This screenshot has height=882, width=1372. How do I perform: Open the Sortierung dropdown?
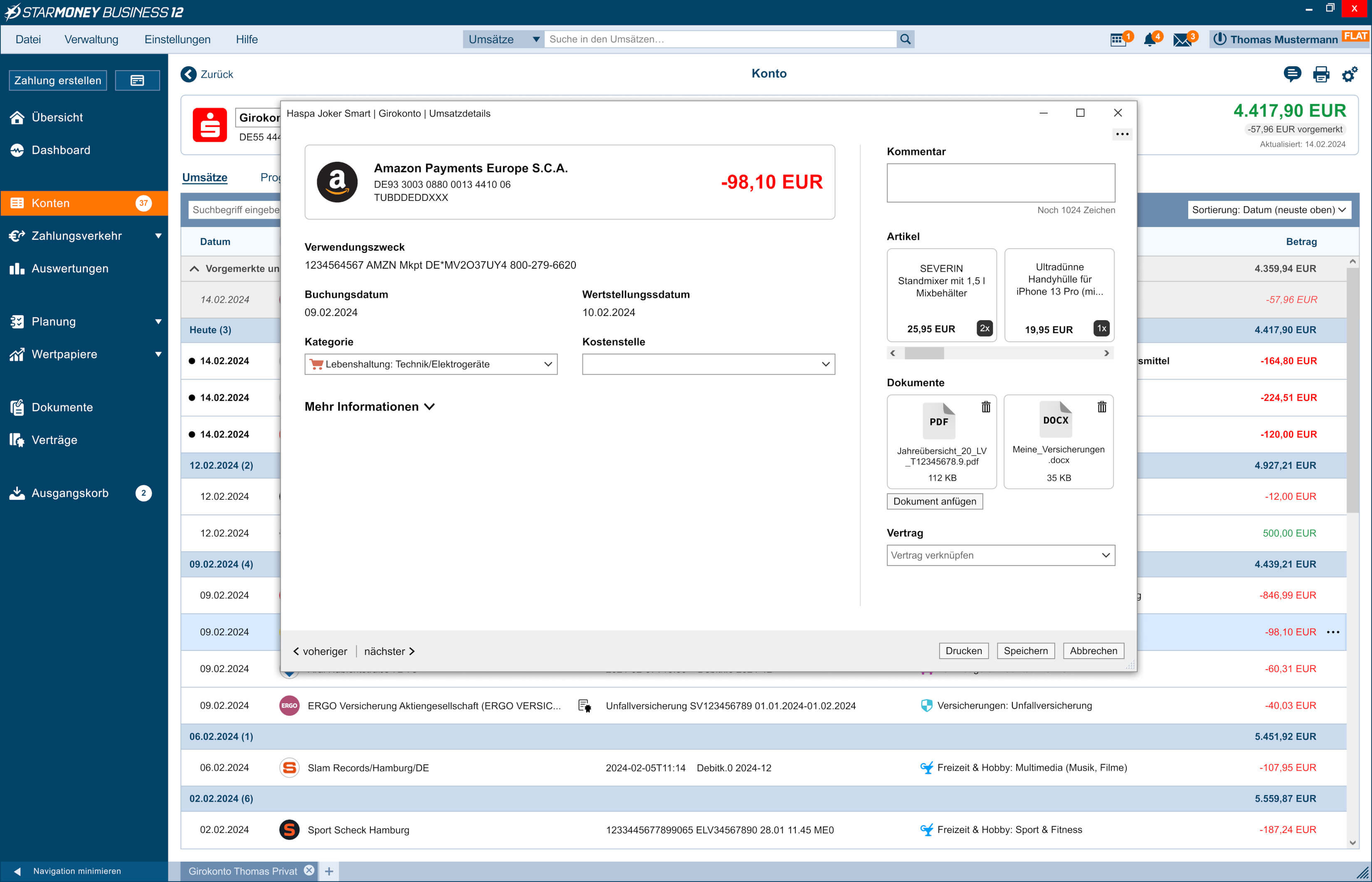point(1269,210)
